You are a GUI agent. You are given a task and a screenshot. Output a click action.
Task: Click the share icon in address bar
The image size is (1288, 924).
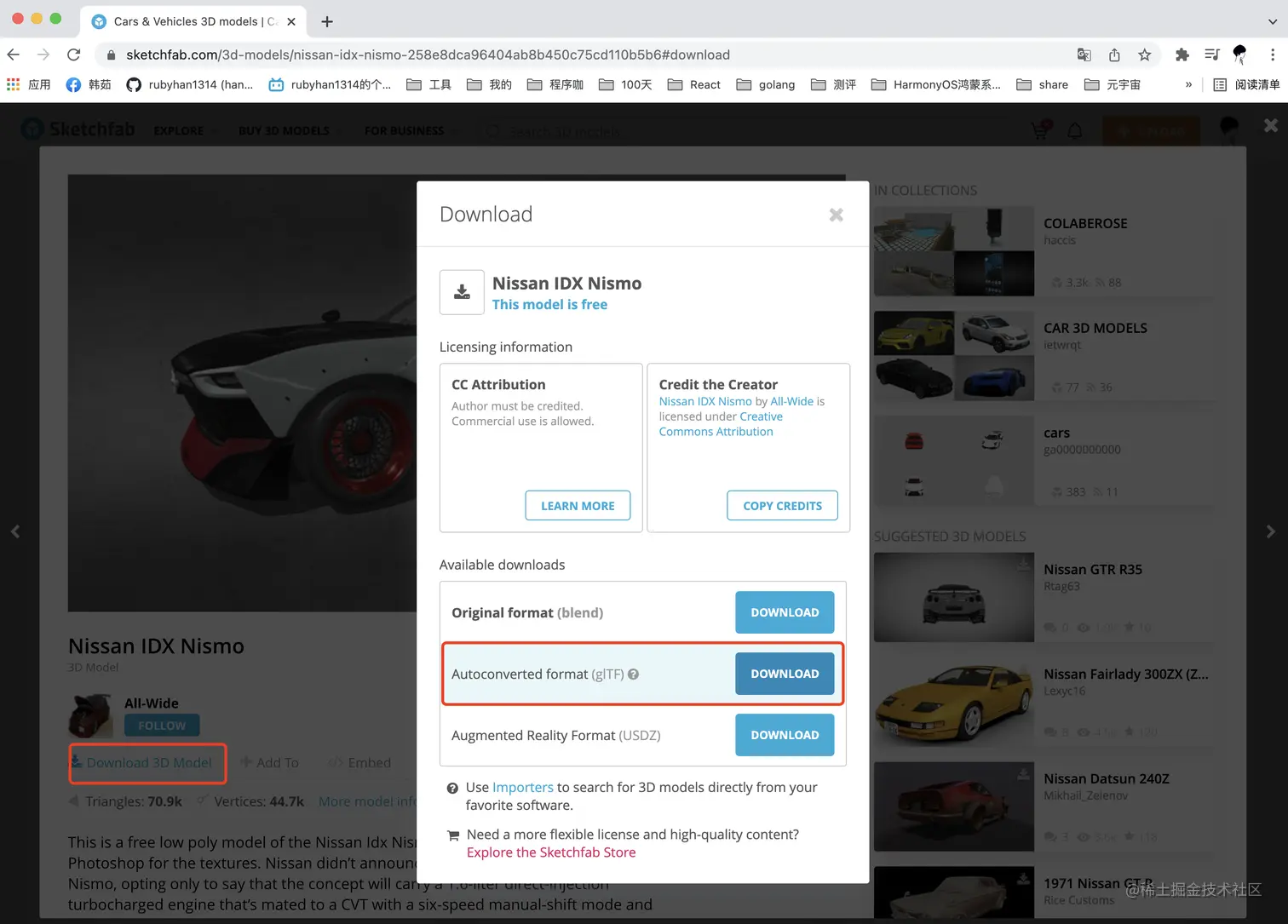(1114, 55)
